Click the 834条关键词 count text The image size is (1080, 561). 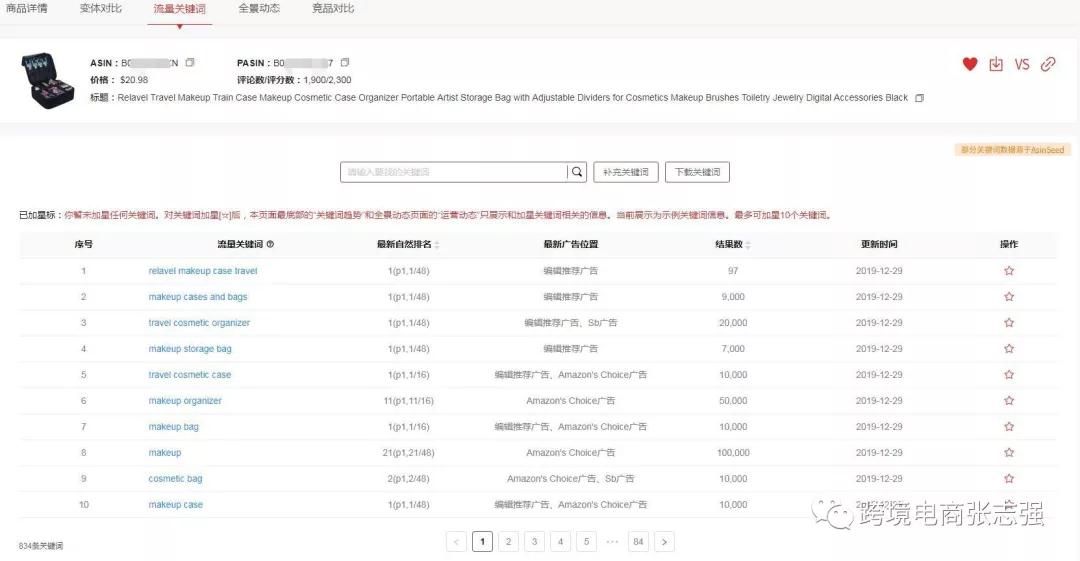pos(41,546)
